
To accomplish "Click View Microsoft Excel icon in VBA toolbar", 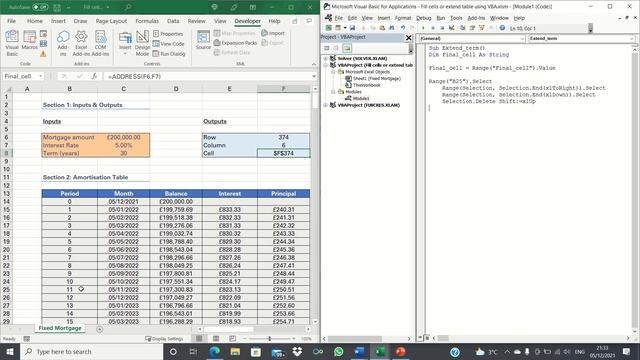I will click(x=329, y=28).
